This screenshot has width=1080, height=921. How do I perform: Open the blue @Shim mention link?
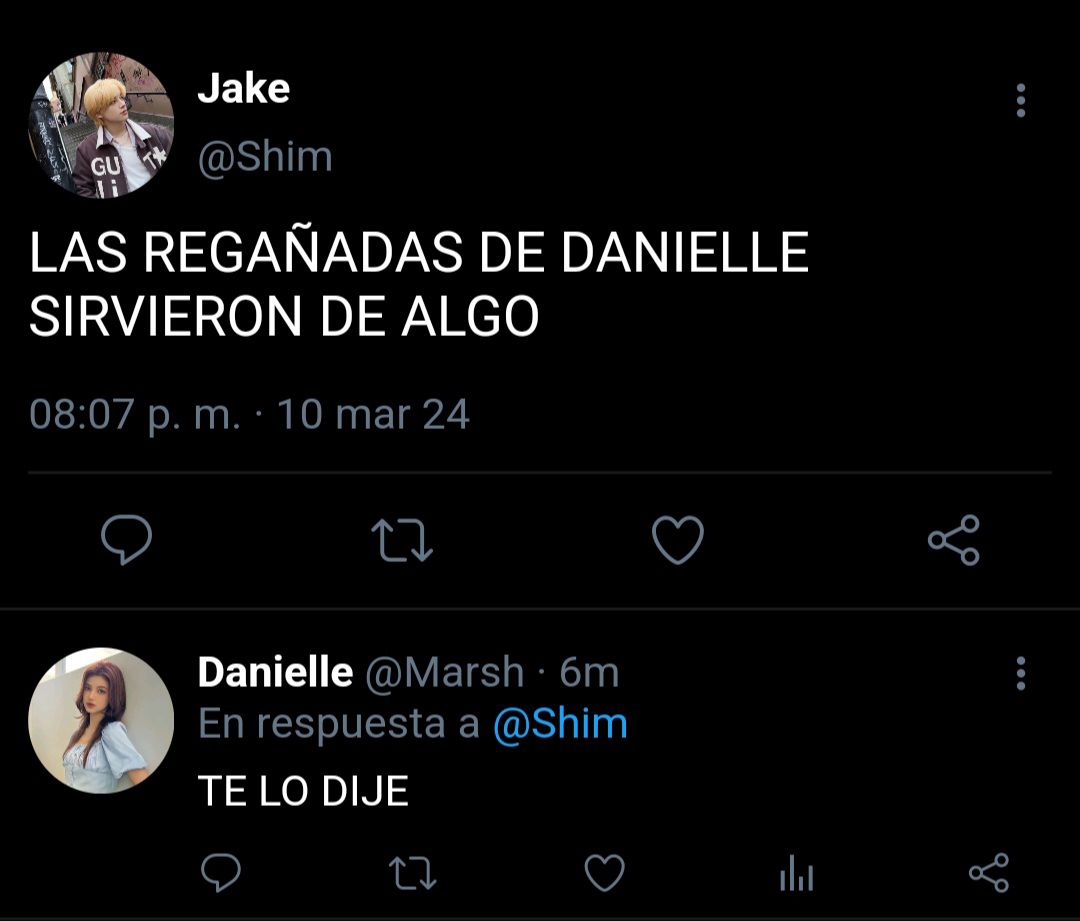561,724
